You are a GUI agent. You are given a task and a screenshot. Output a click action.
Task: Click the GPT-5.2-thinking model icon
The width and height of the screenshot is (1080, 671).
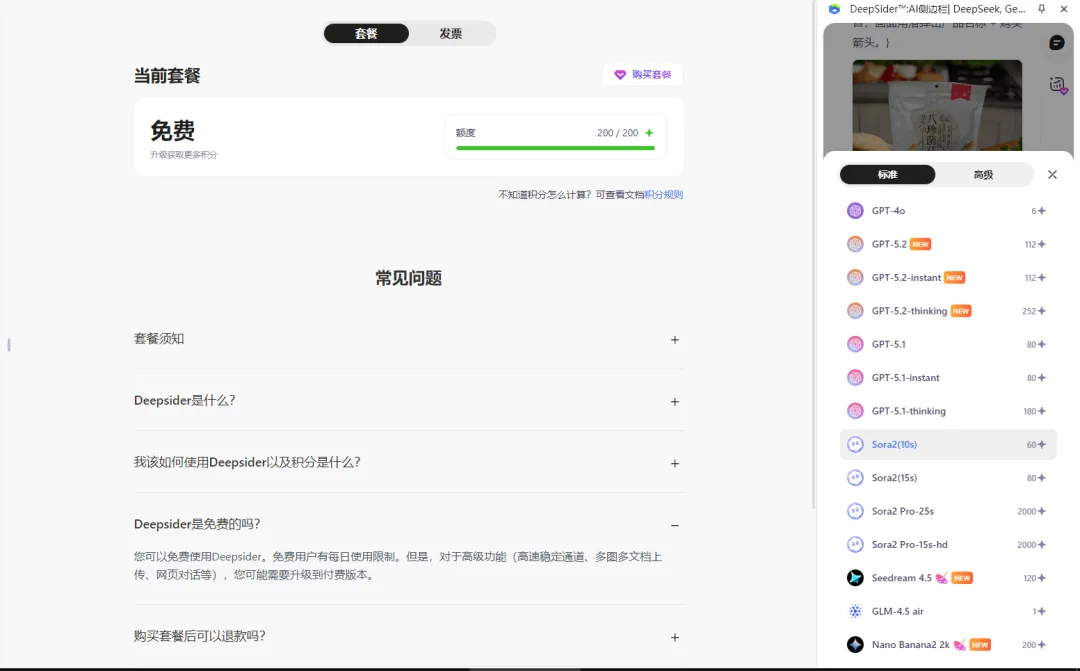[855, 311]
